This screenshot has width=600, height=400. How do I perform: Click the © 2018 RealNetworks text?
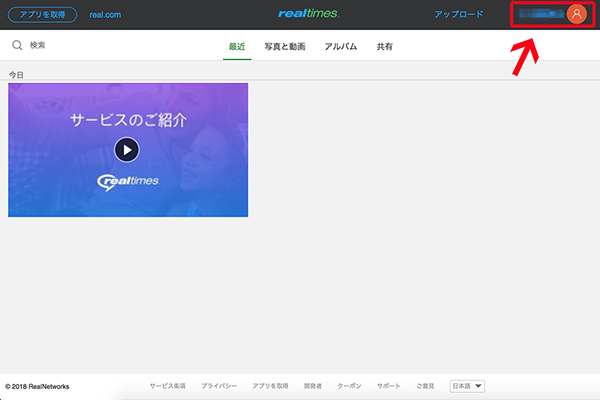[x=37, y=387]
